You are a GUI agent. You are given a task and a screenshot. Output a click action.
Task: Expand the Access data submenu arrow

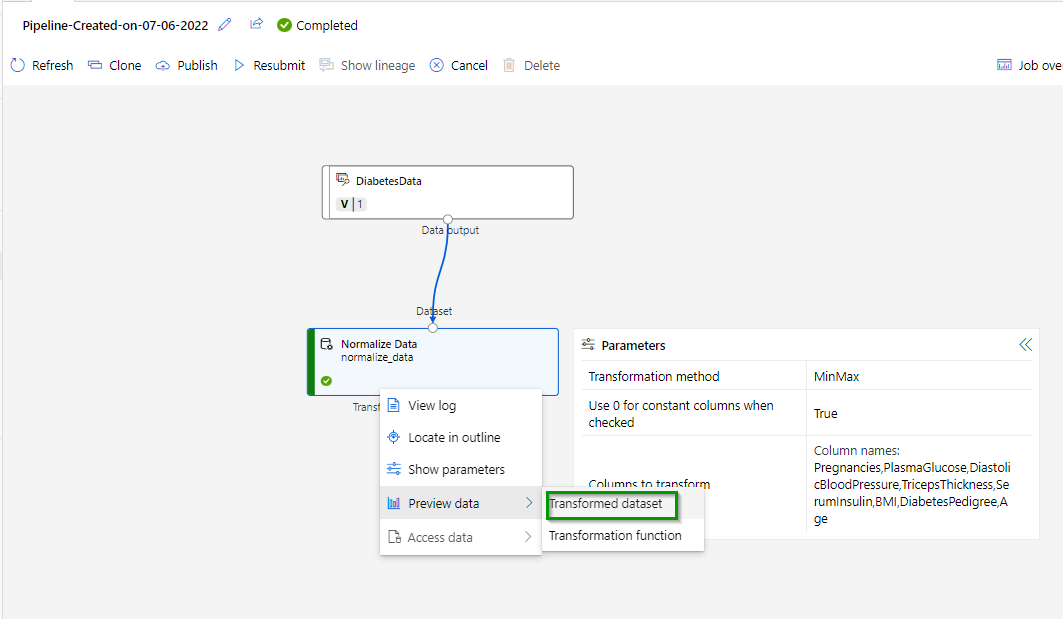529,537
